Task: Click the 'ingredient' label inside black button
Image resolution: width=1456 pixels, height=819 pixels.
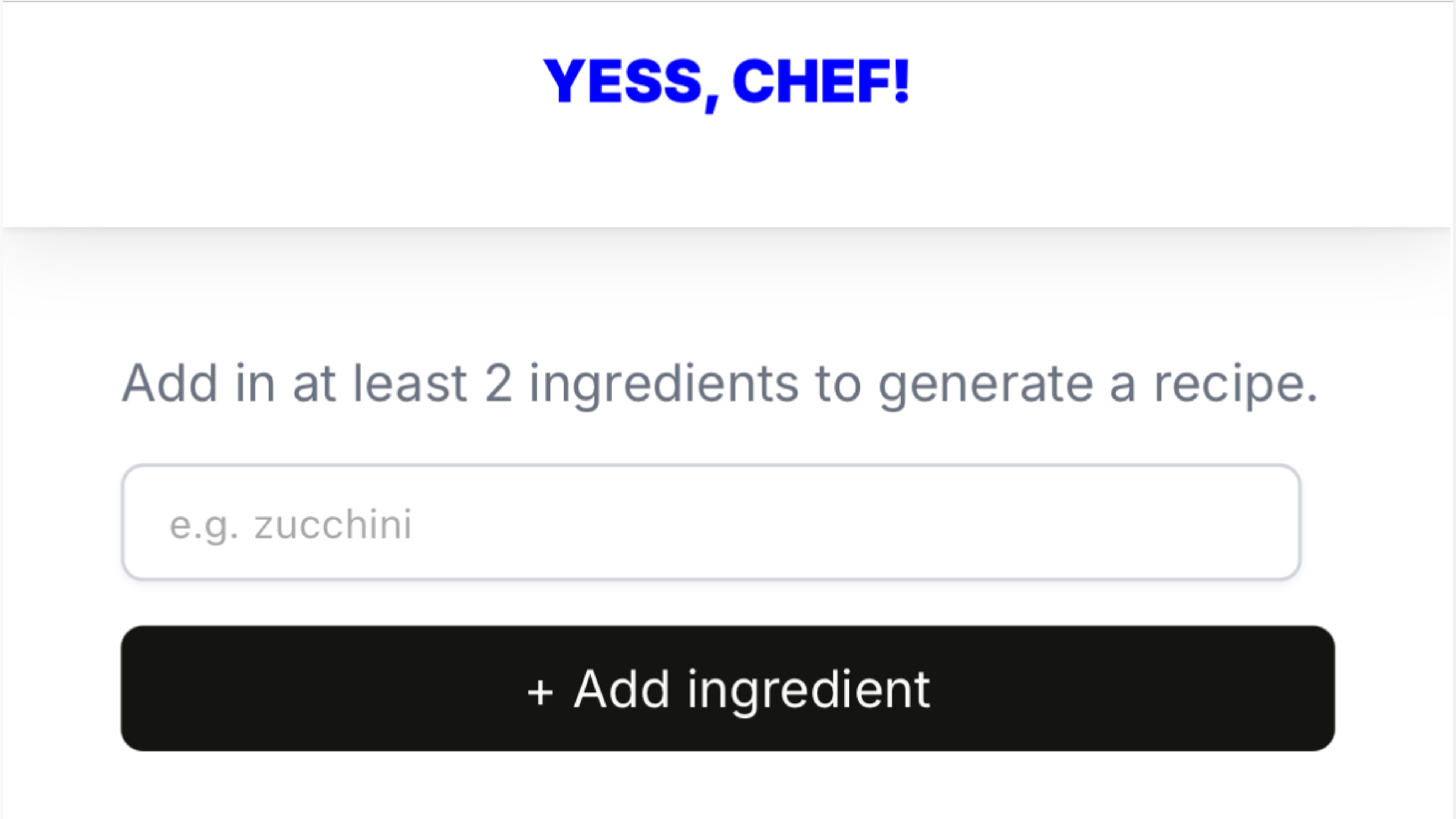Action: pyautogui.click(x=808, y=689)
